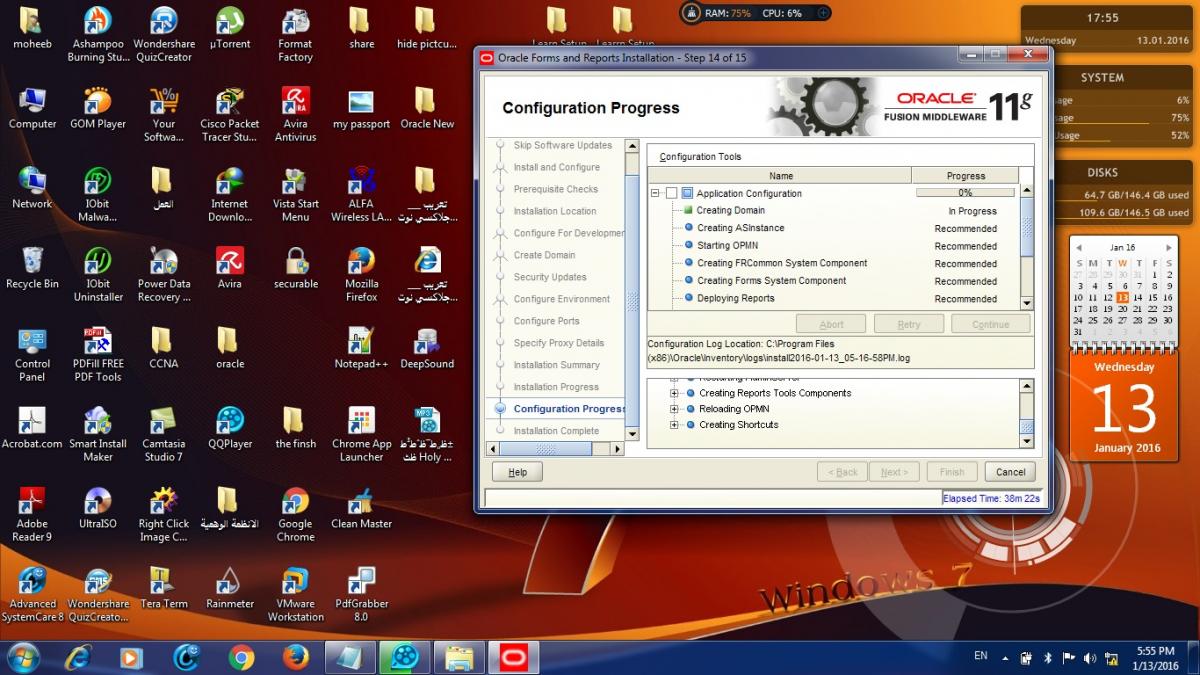Click the Cancel button in installer
This screenshot has height=675, width=1200.
(x=1010, y=472)
